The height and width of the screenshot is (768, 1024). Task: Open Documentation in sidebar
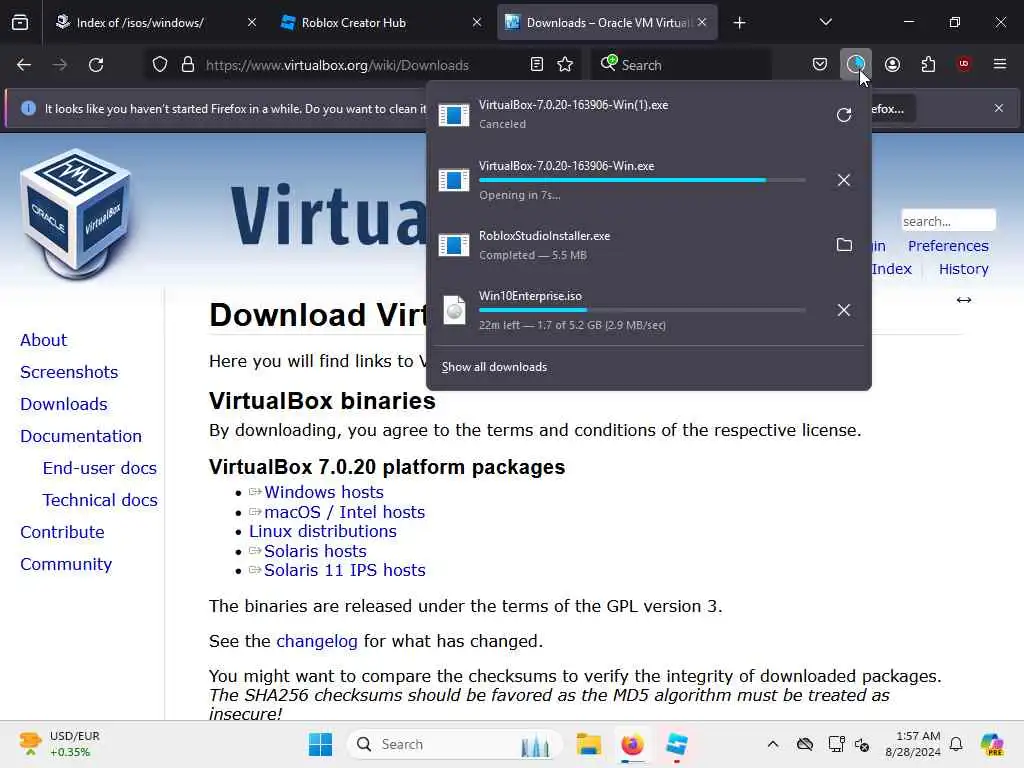(81, 436)
